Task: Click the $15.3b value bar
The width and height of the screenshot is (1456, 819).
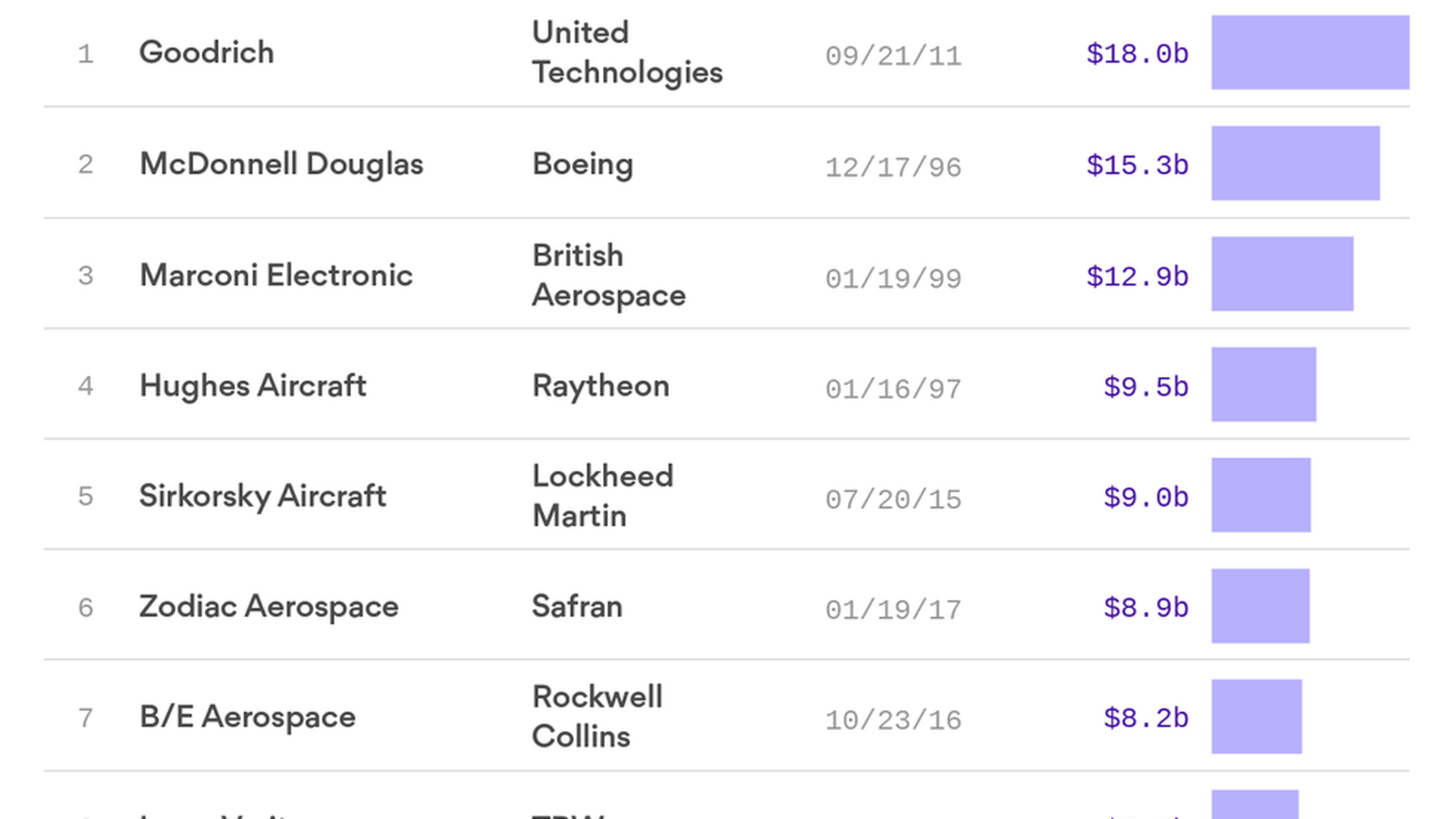Action: pyautogui.click(x=1295, y=163)
